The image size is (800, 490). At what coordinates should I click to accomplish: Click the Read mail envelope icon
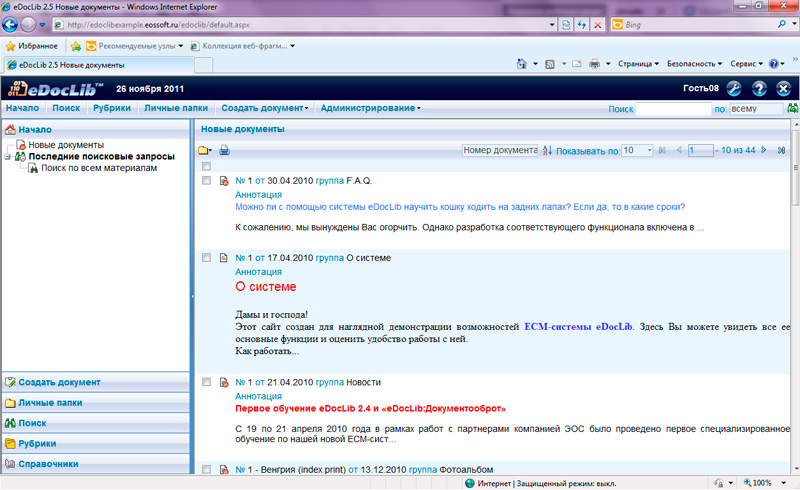point(577,64)
